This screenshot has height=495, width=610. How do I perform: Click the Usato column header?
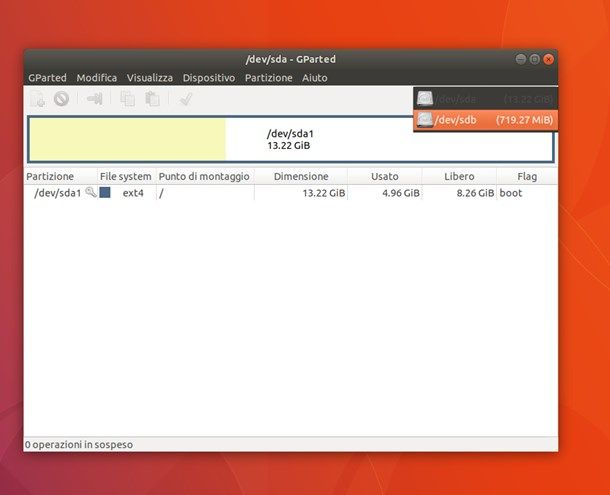[x=385, y=176]
